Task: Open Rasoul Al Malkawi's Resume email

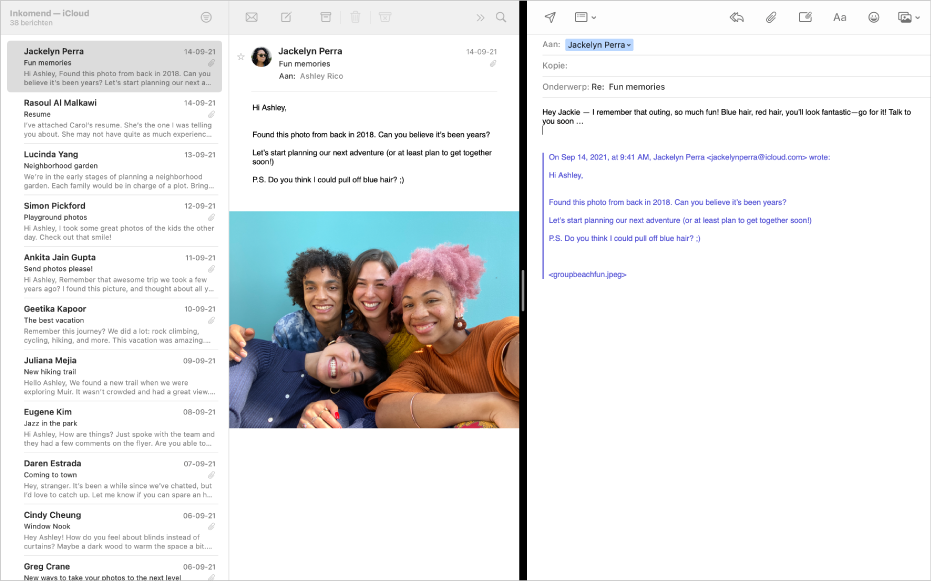Action: [x=115, y=118]
